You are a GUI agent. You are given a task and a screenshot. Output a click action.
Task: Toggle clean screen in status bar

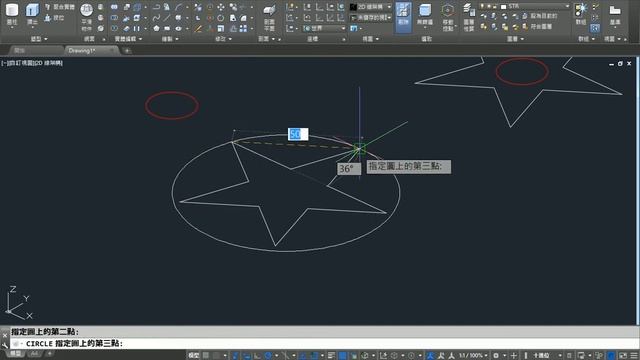[623, 356]
